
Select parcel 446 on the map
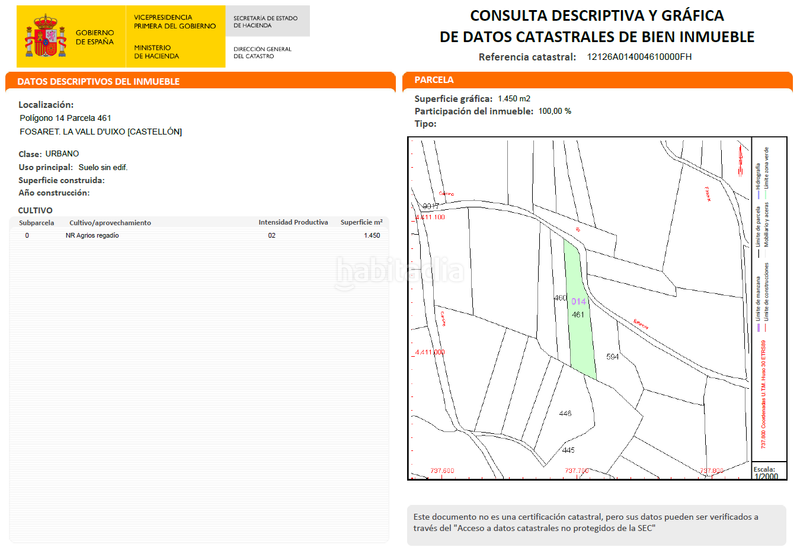coord(565,413)
